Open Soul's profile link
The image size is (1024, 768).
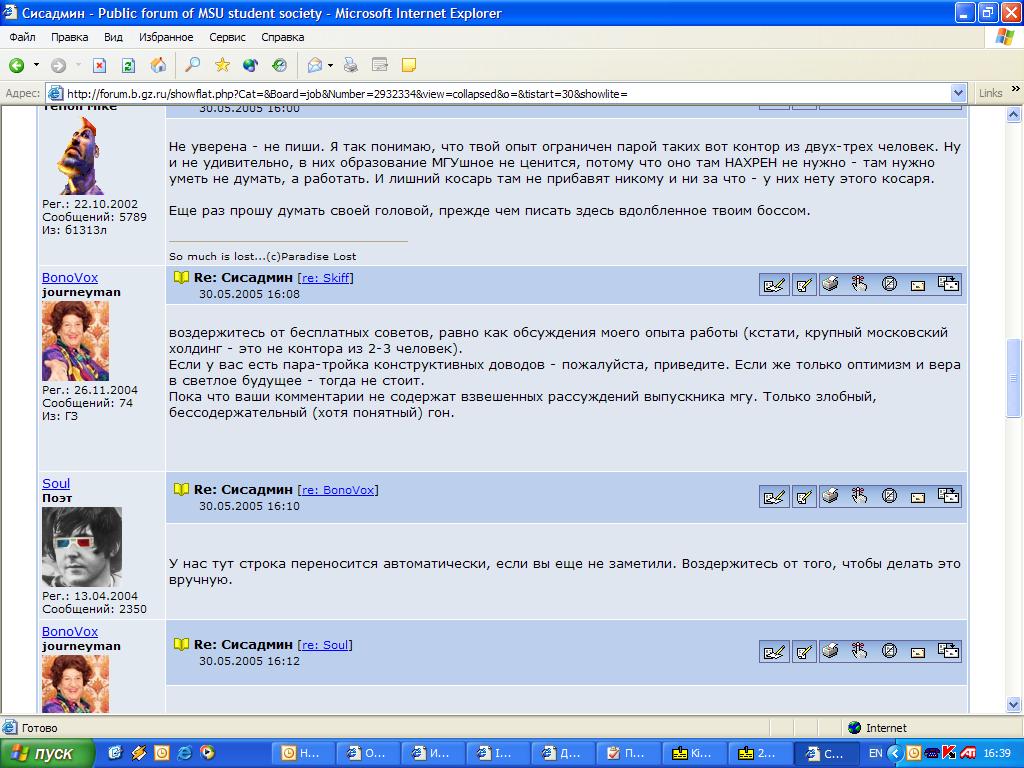[x=56, y=484]
